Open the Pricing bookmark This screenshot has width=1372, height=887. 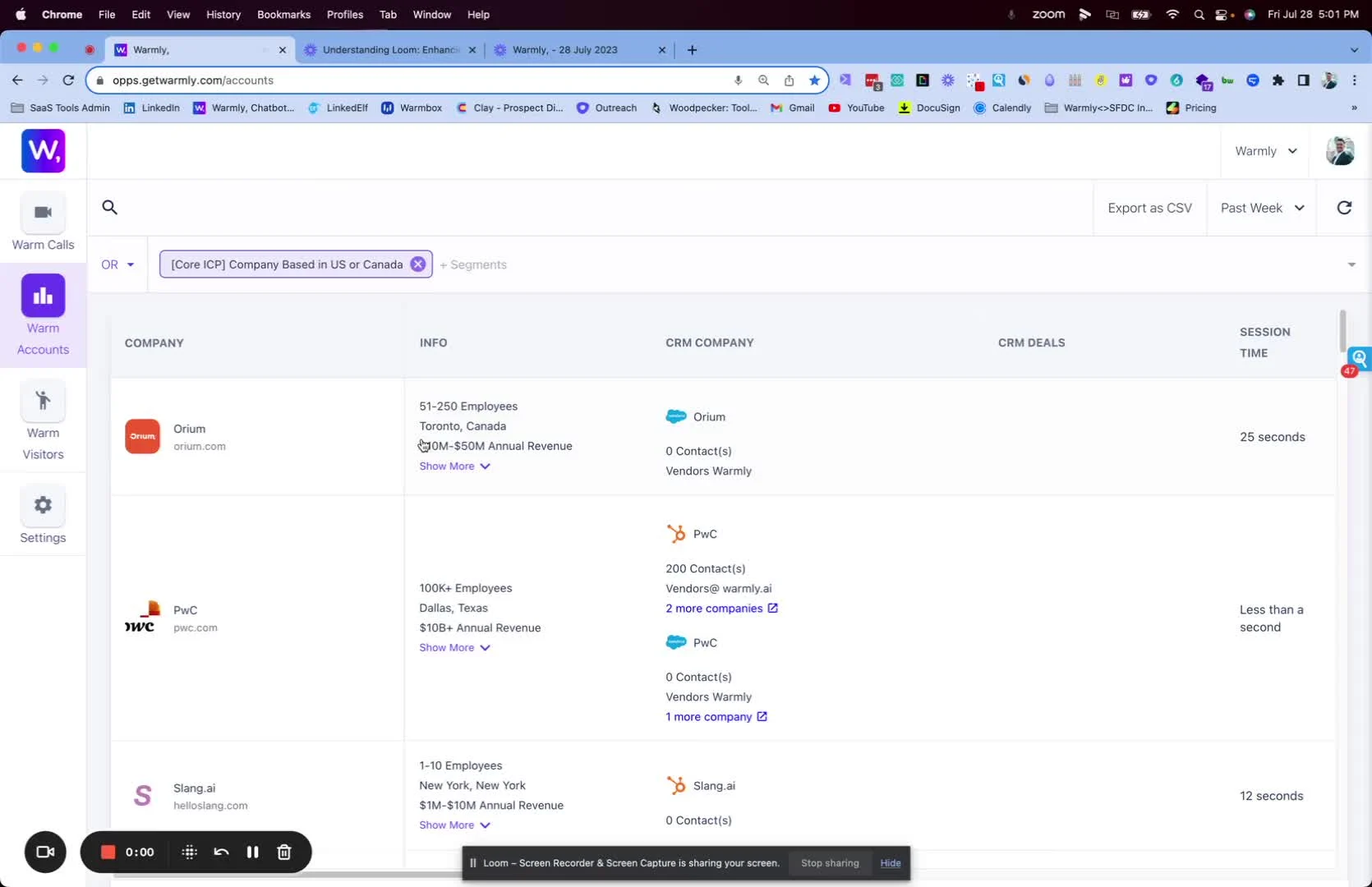1191,108
